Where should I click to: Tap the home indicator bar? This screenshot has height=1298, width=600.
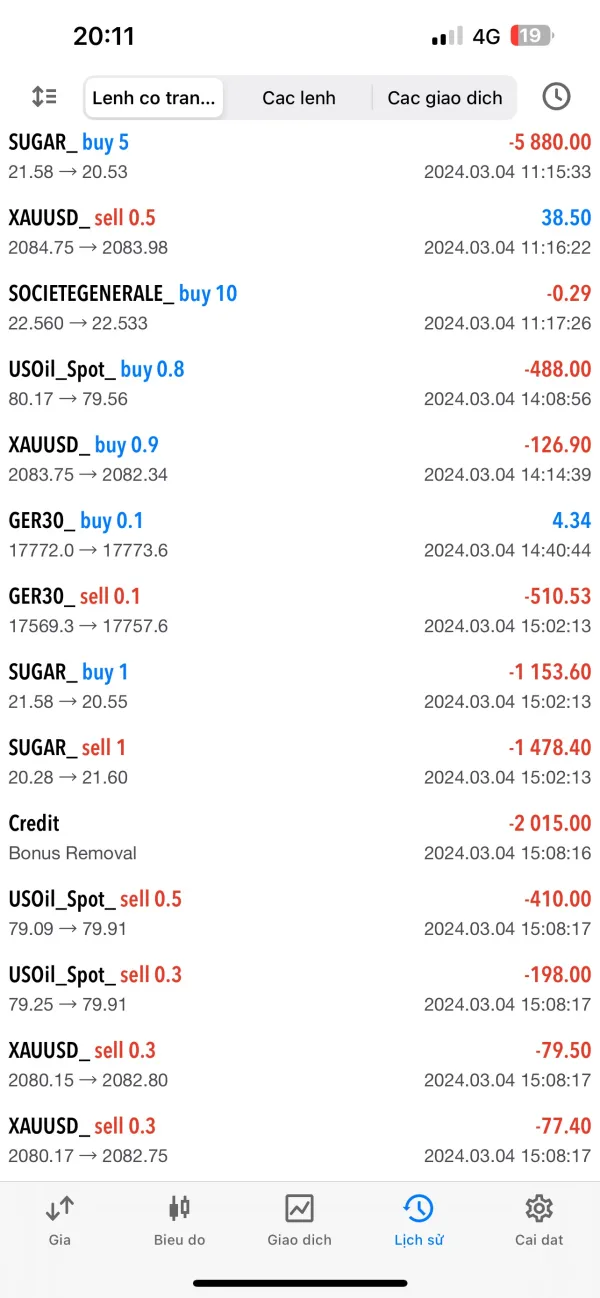pos(300,1283)
